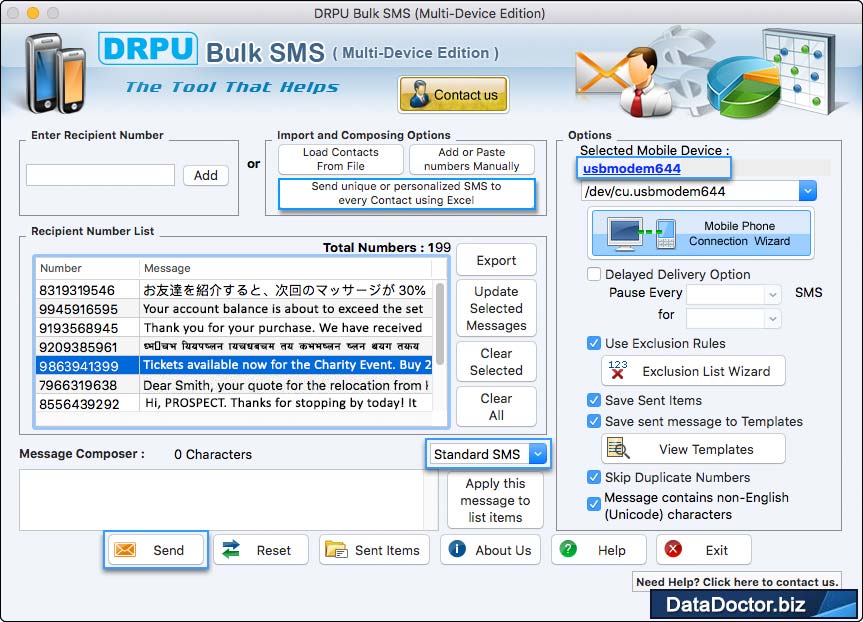The image size is (863, 622).
Task: Click the Mobile Phone Connection Wizard label
Action: tap(739, 233)
